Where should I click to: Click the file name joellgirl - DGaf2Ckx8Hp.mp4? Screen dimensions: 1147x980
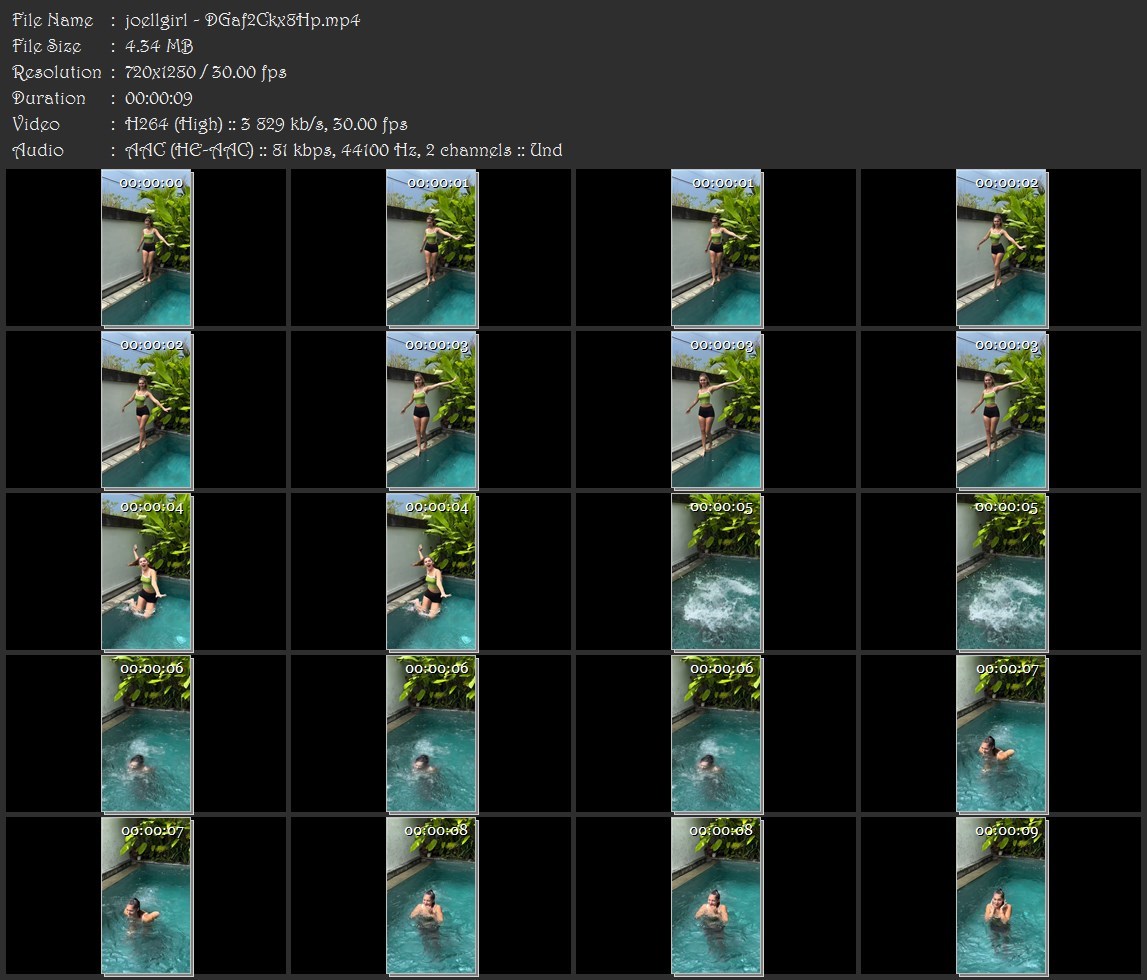point(243,20)
